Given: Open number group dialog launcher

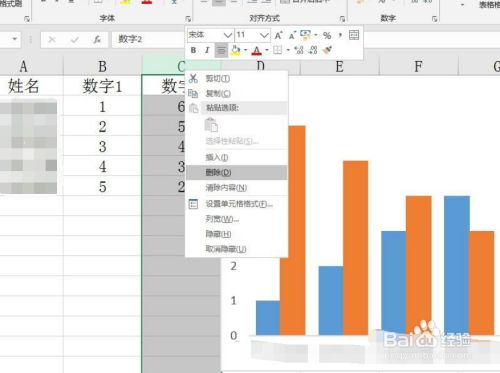Looking at the screenshot, I should 434,19.
